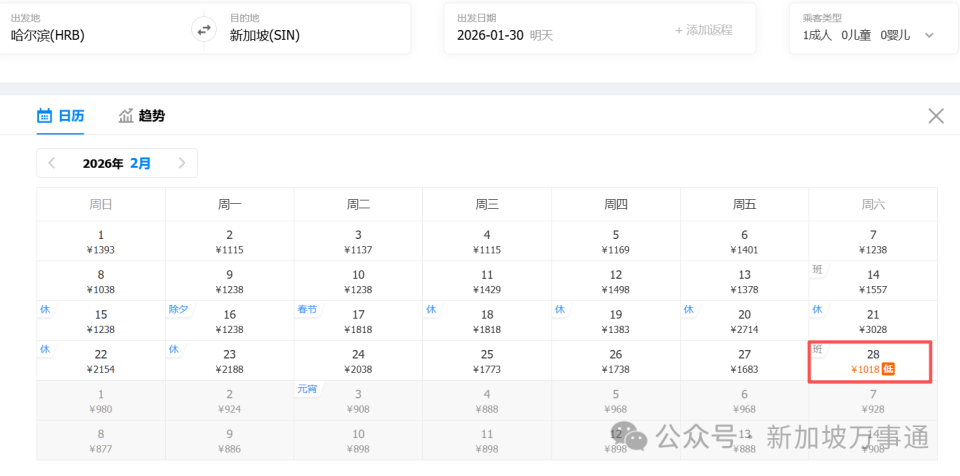Image resolution: width=960 pixels, height=476 pixels.
Task: Switch to the 趋势 trend tab
Action: point(141,116)
